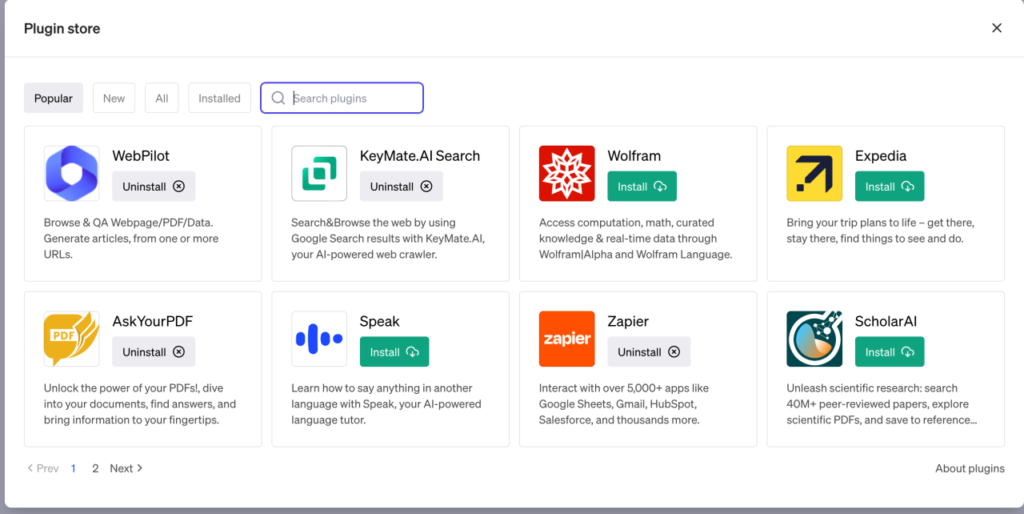Click the ScholarAI plugin logo
The width and height of the screenshot is (1024, 514).
814,339
